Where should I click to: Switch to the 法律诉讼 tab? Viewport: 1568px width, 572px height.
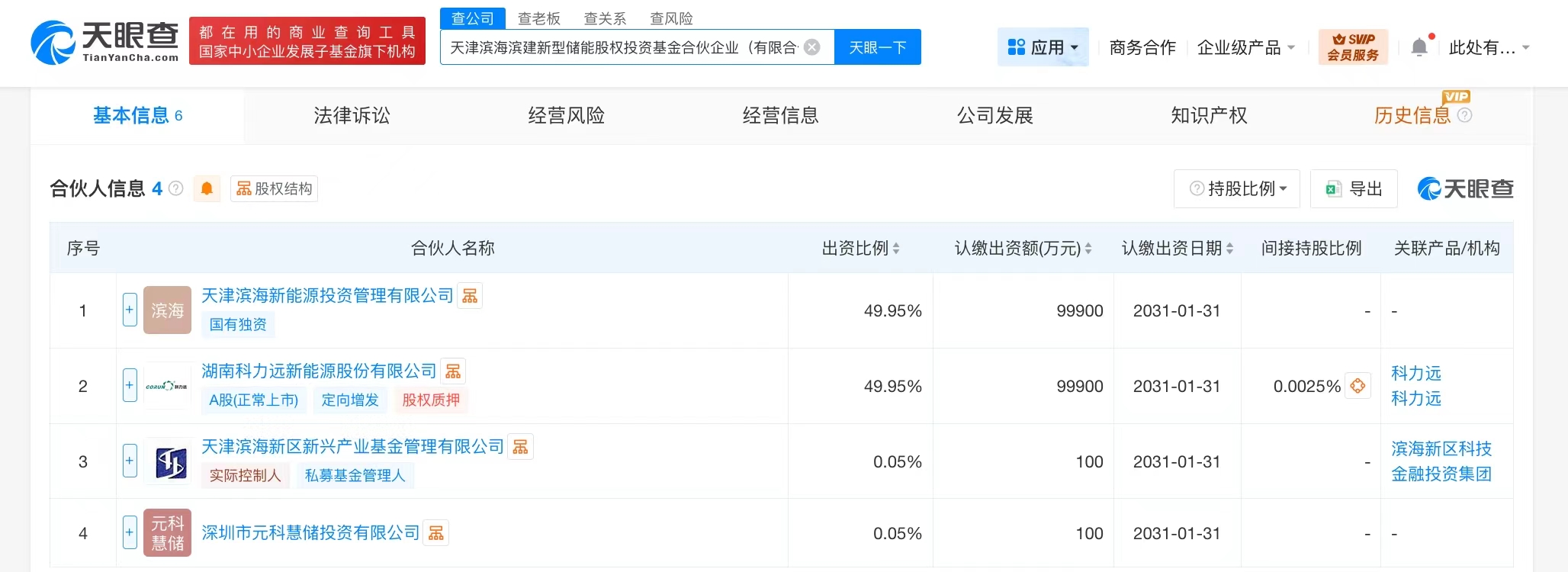click(352, 115)
